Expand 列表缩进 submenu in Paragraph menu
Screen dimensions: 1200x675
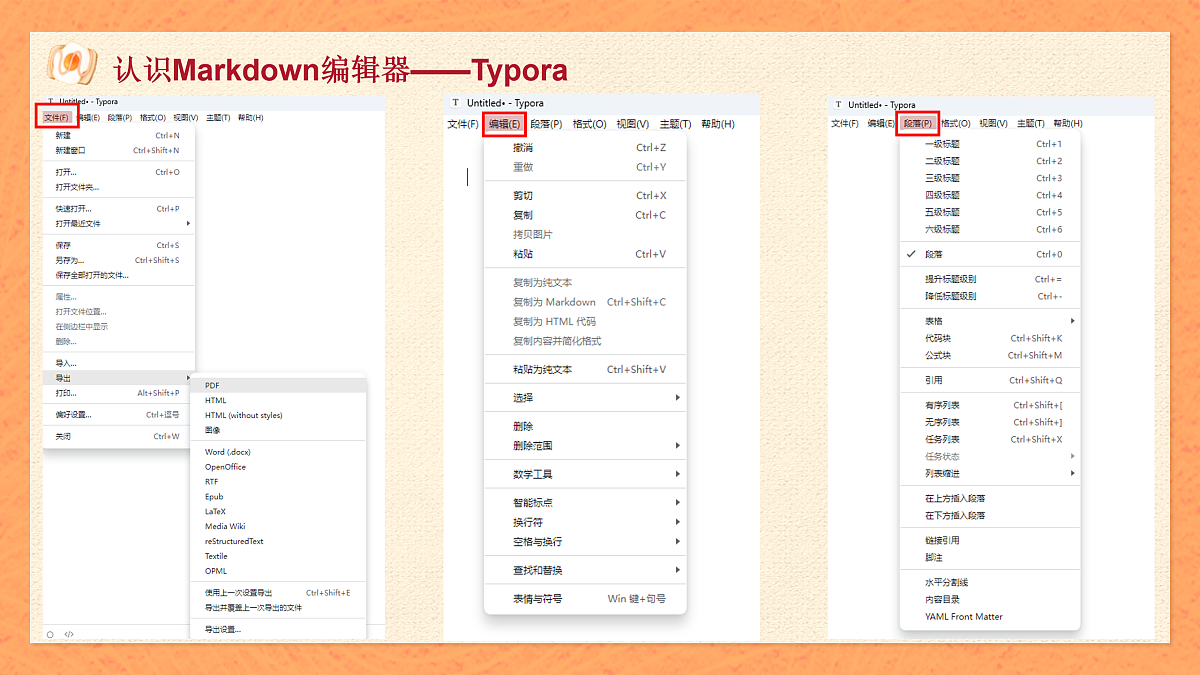tap(992, 474)
